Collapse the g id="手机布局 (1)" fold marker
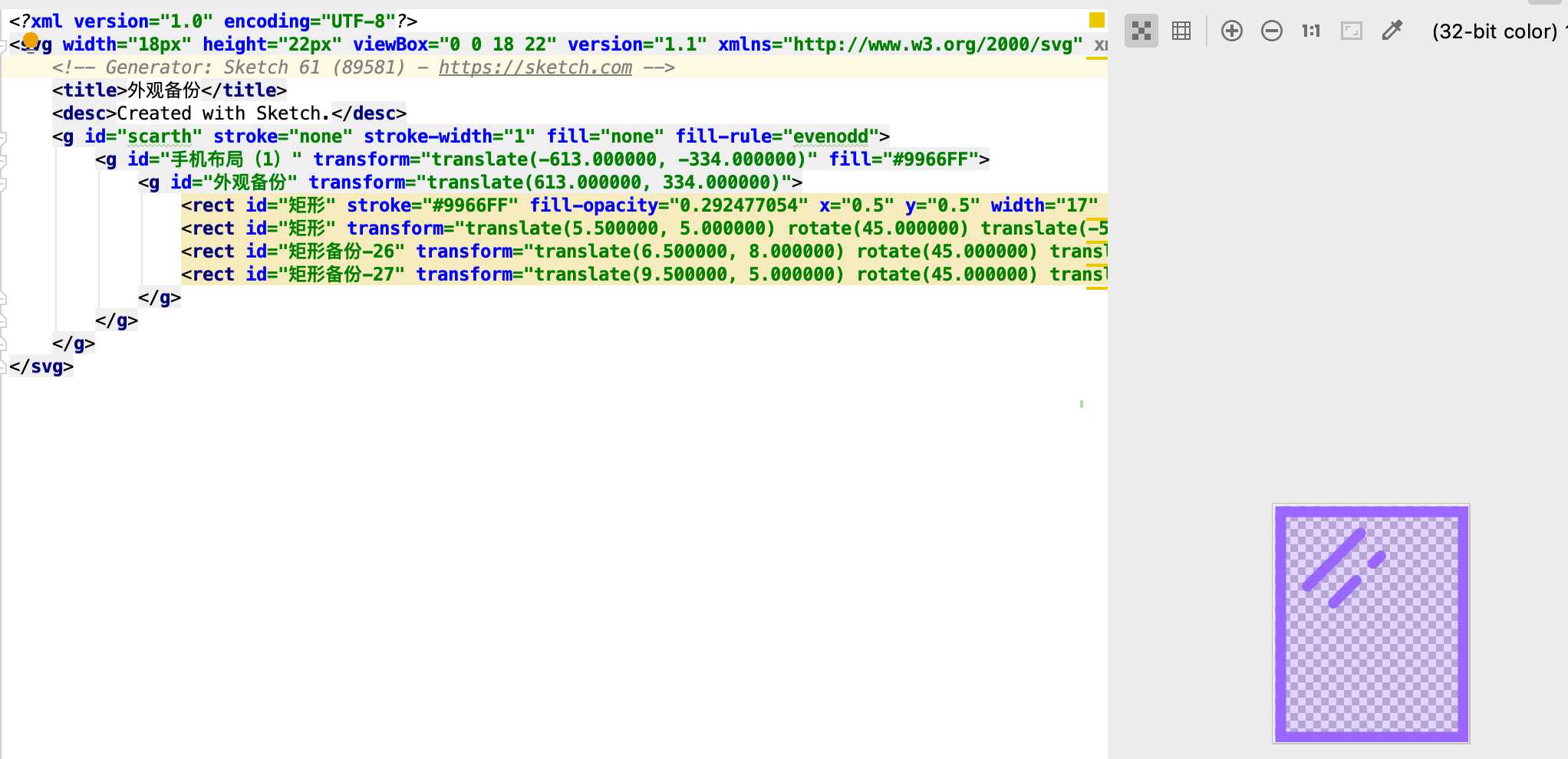 pos(3,161)
